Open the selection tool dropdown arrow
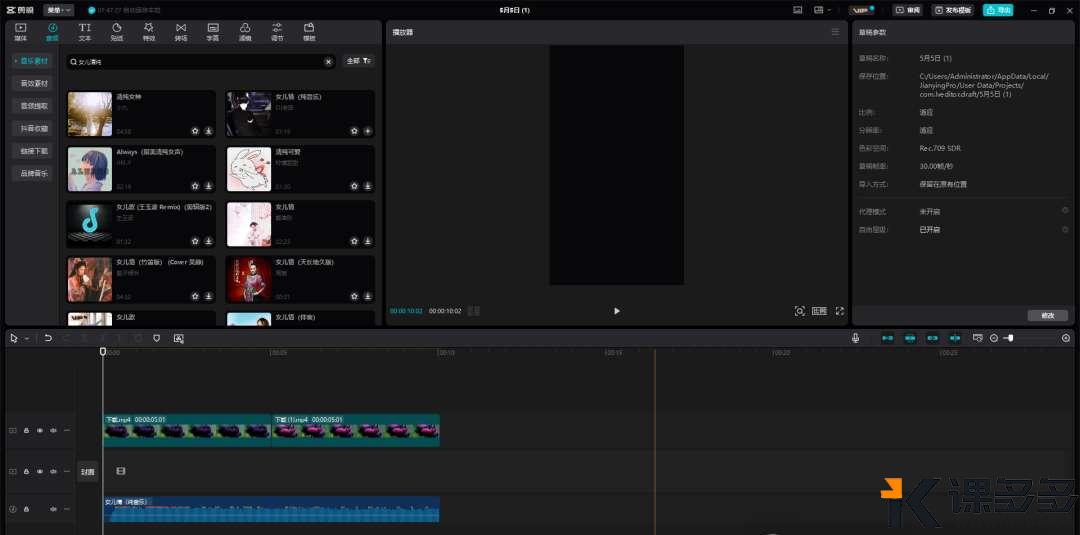The height and width of the screenshot is (535, 1080). (27, 339)
